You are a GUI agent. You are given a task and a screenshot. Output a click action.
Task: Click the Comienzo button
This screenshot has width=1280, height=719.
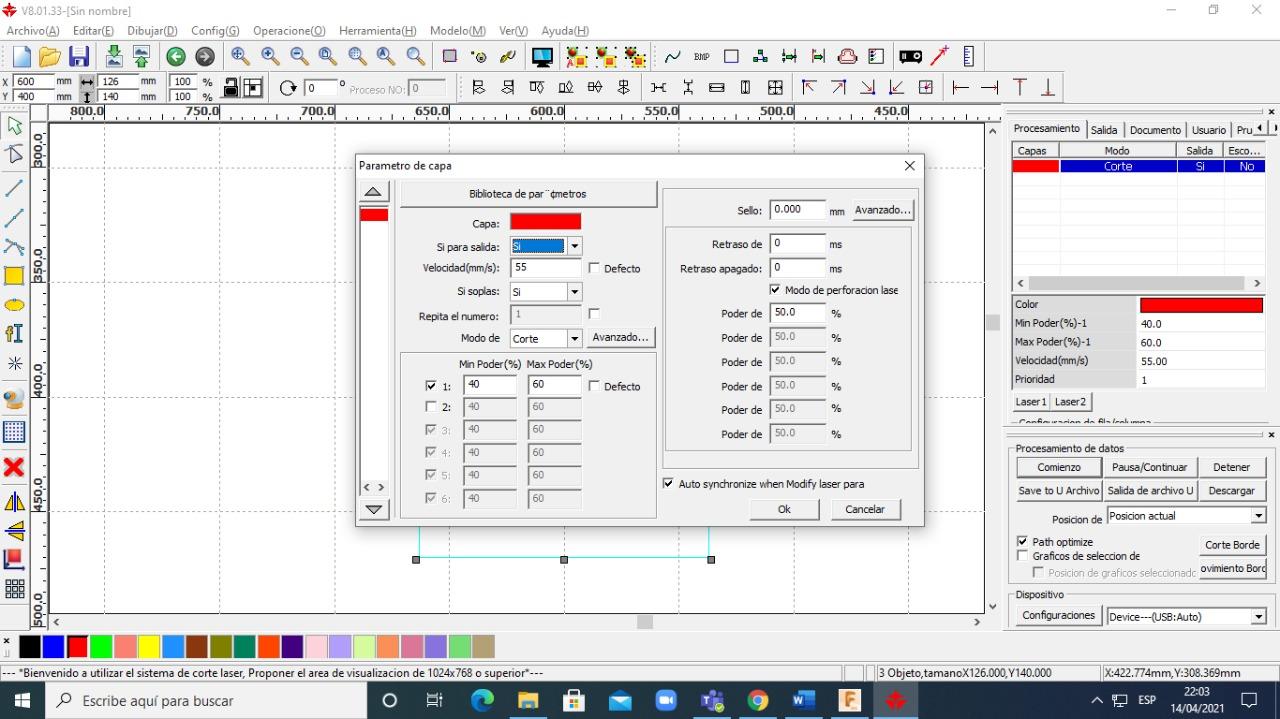(1059, 467)
